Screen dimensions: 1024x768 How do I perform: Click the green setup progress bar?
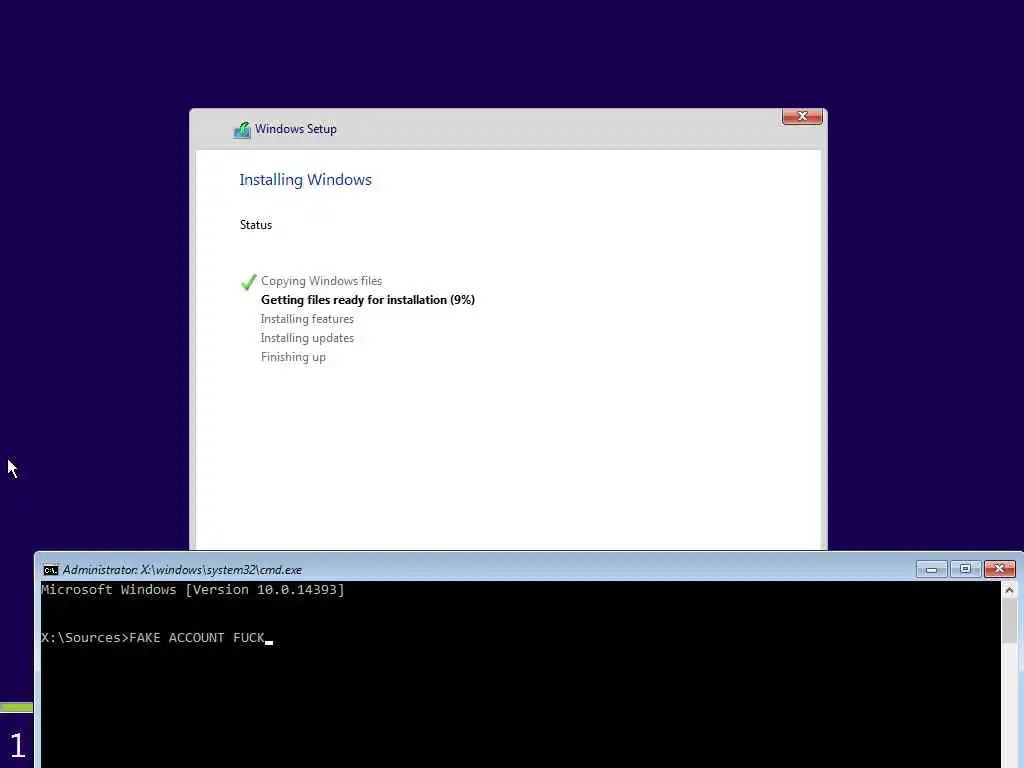(16, 707)
